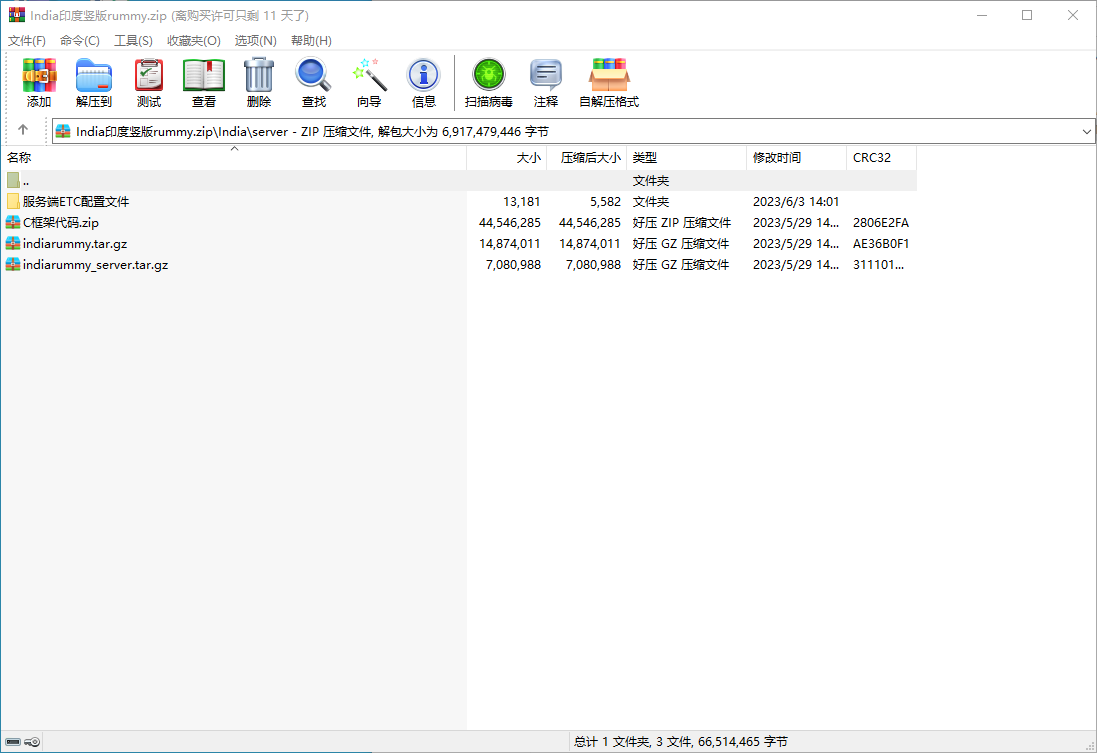Go up one folder level arrow

(x=23, y=131)
